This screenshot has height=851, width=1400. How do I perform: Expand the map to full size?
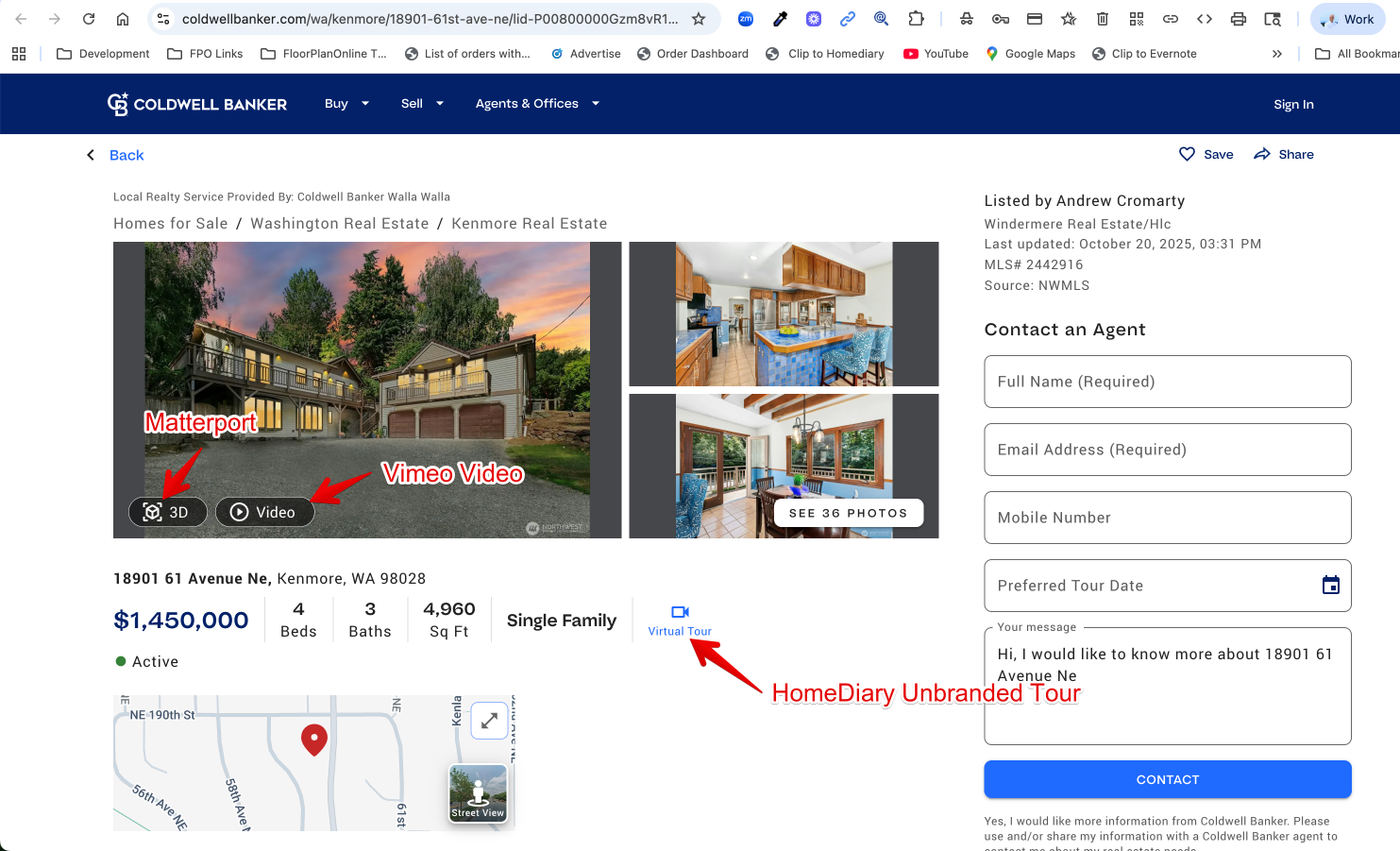pyautogui.click(x=489, y=721)
